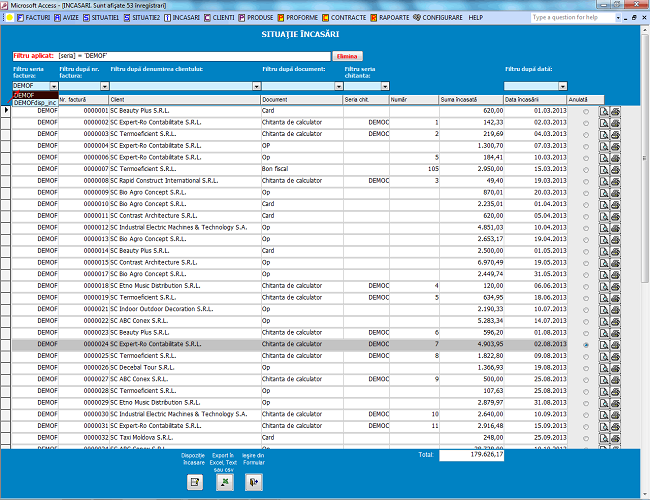Expand the Filtru dupa data dropdown
Viewport: 650px width, 500px height.
coord(563,86)
